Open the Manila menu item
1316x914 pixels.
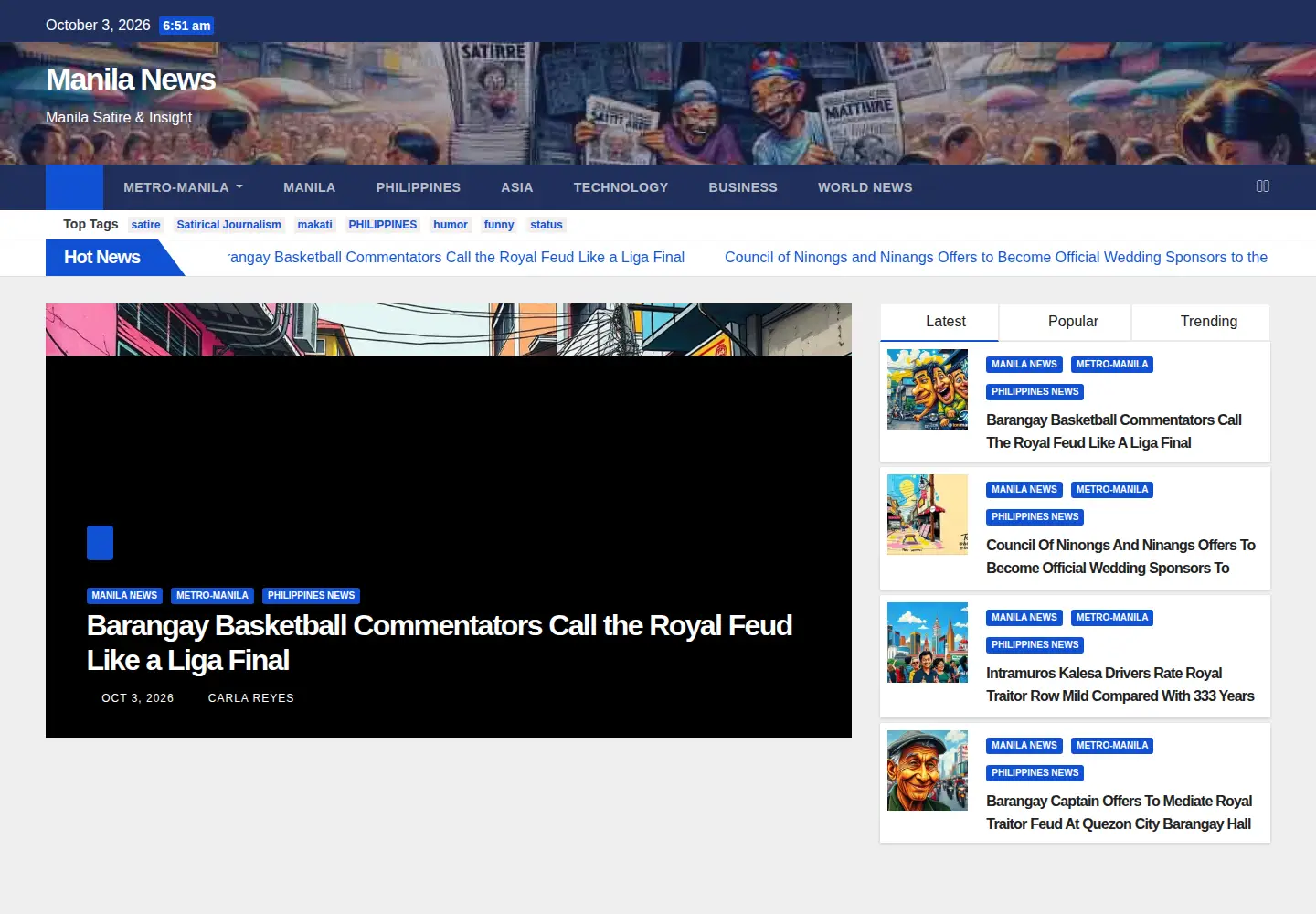point(310,187)
